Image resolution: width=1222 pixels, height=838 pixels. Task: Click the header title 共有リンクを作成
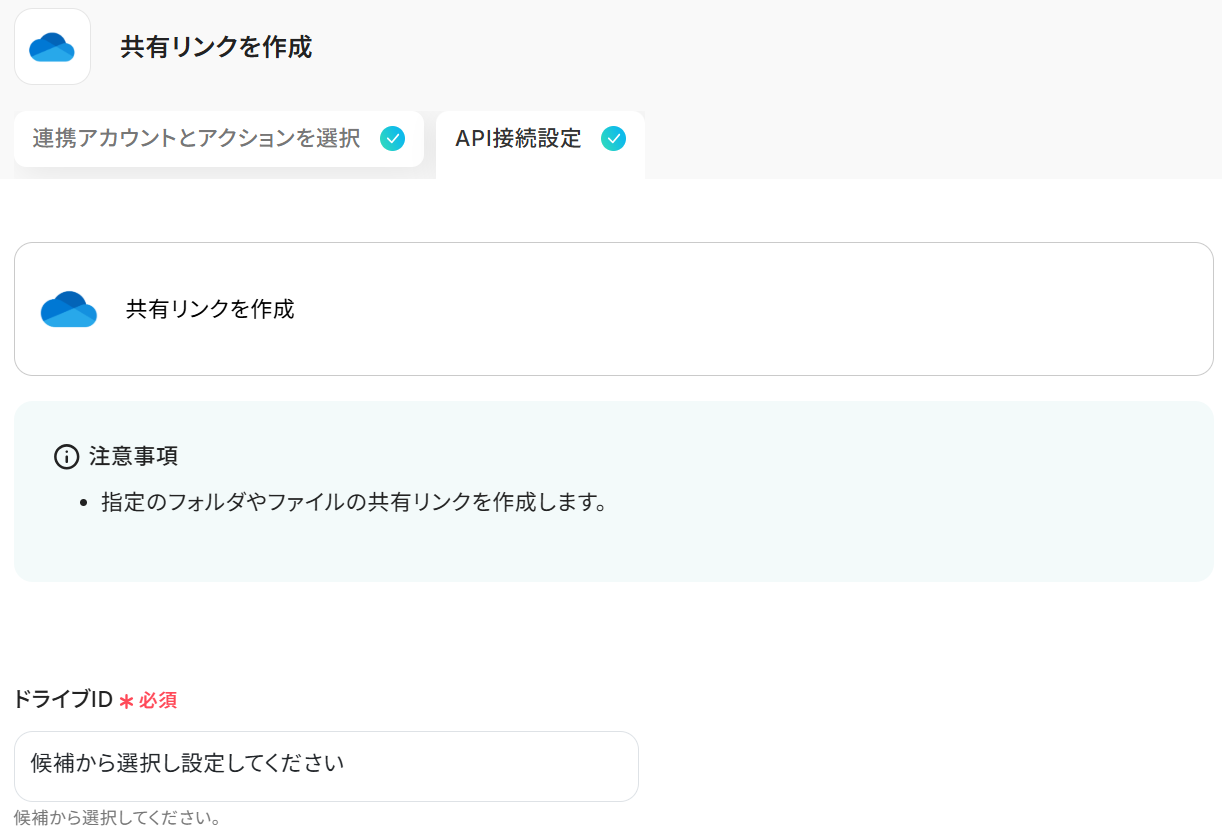click(x=216, y=47)
